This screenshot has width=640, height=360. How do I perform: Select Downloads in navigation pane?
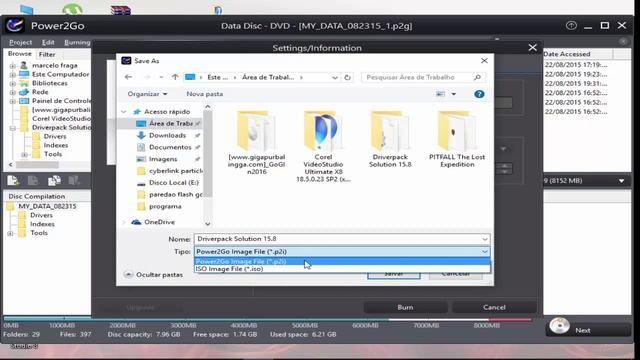point(166,135)
